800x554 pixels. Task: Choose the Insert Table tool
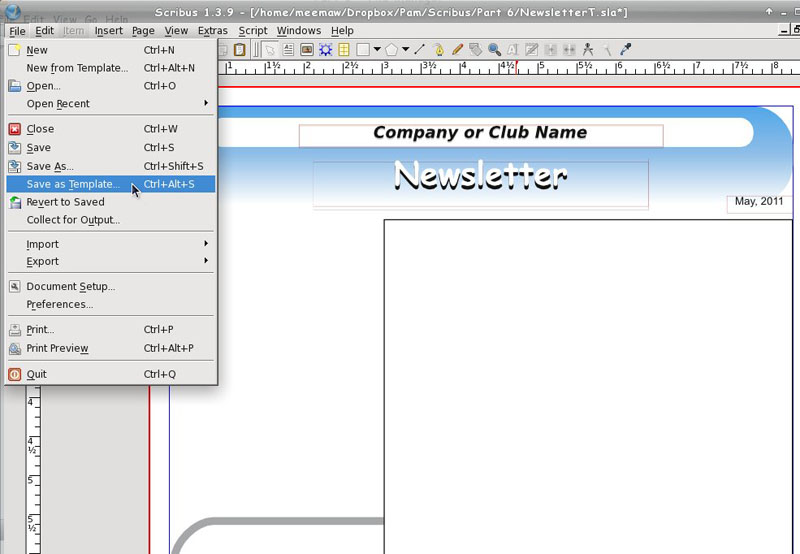(344, 50)
